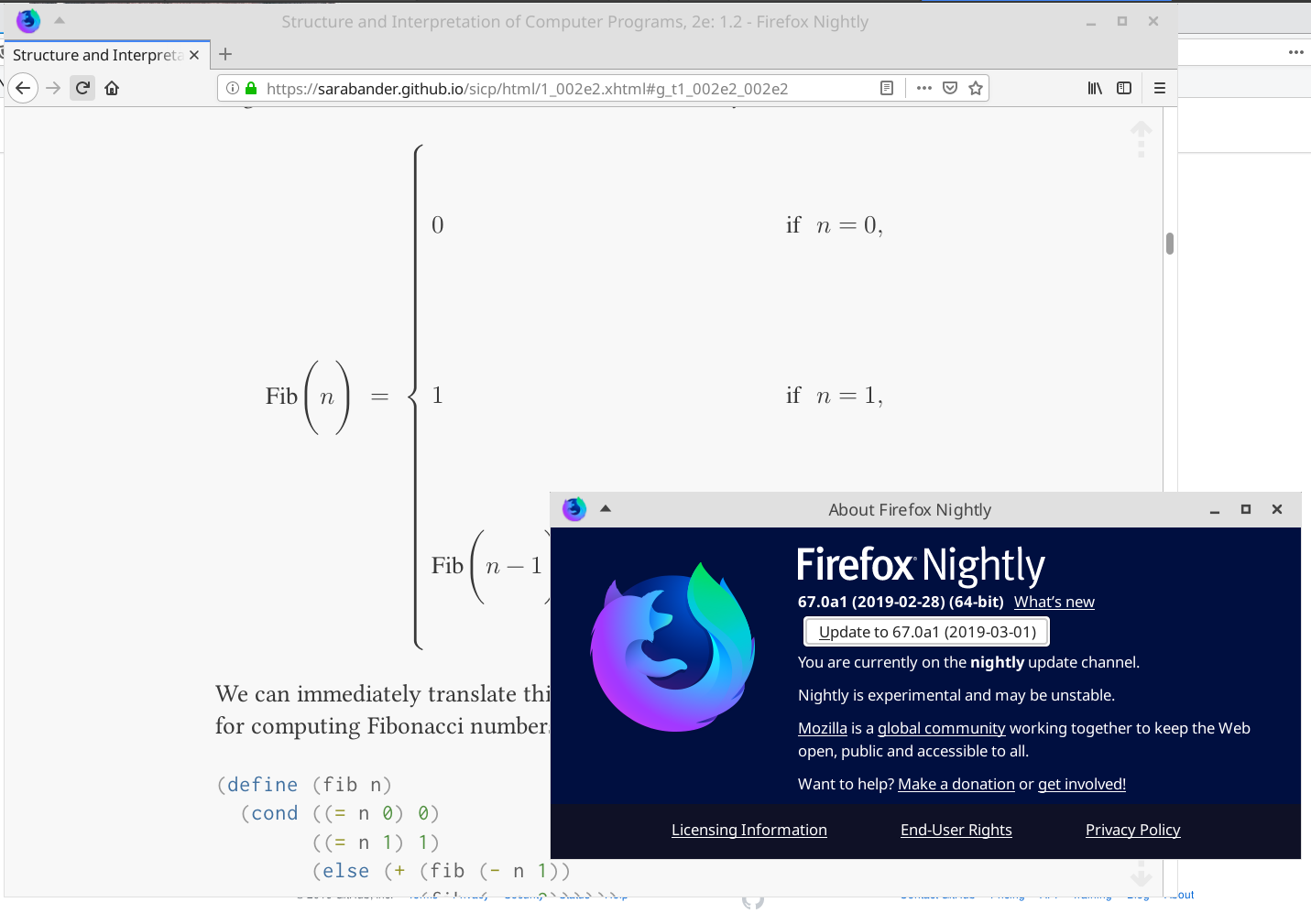Open the page actions ellipsis menu

(x=923, y=88)
